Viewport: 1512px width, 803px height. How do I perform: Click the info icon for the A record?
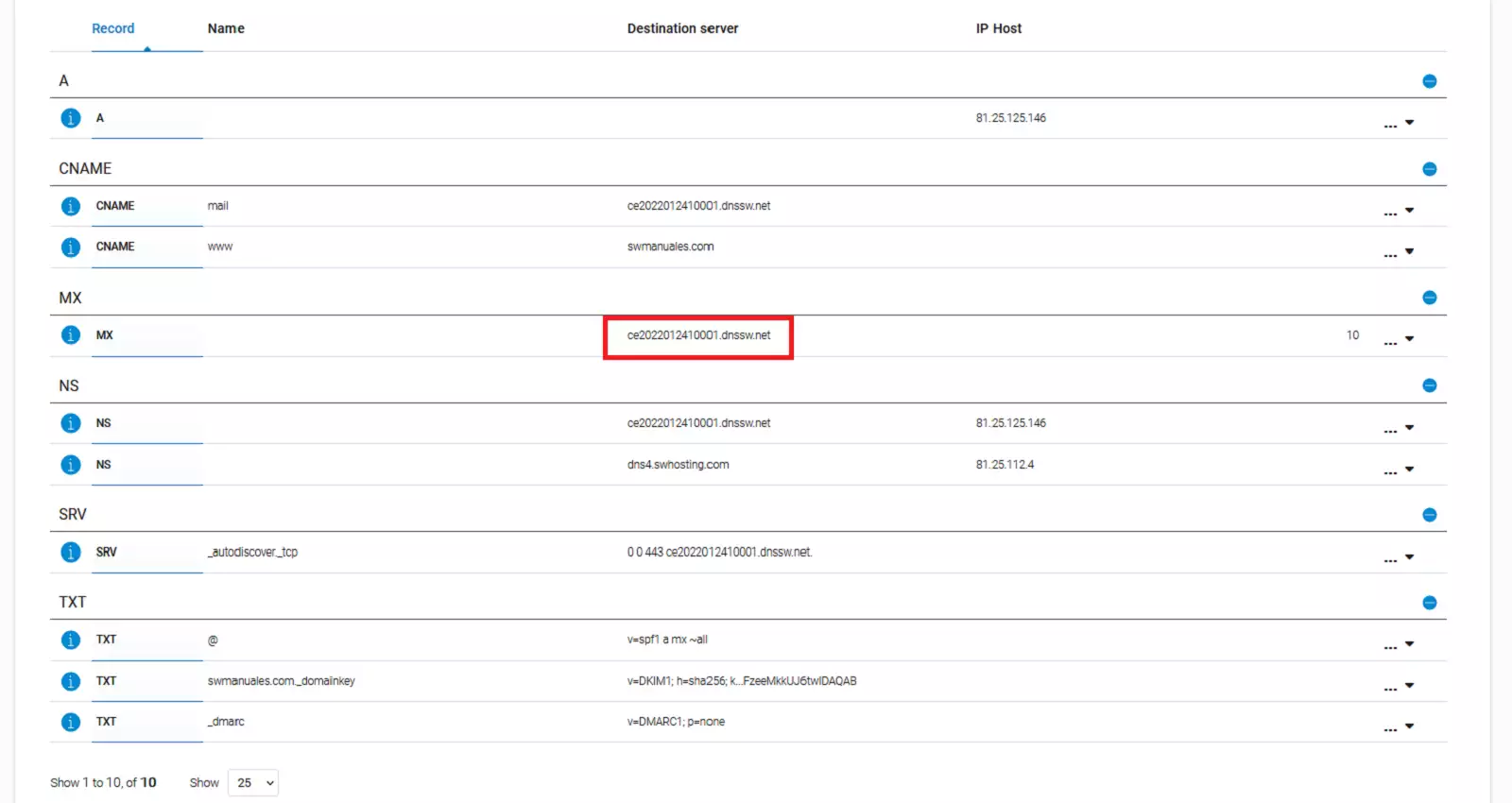pos(71,118)
